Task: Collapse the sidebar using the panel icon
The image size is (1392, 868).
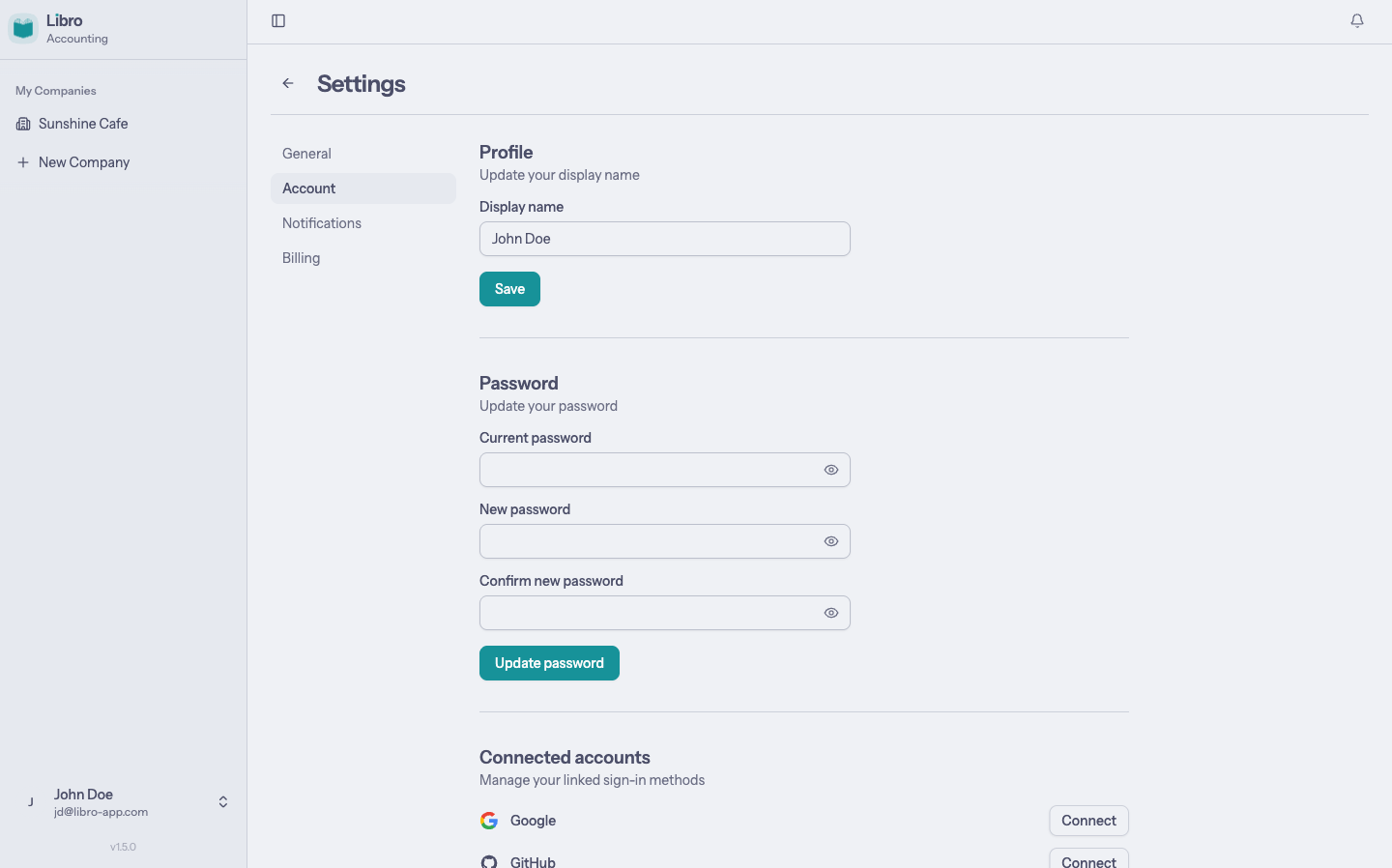Action: click(278, 19)
